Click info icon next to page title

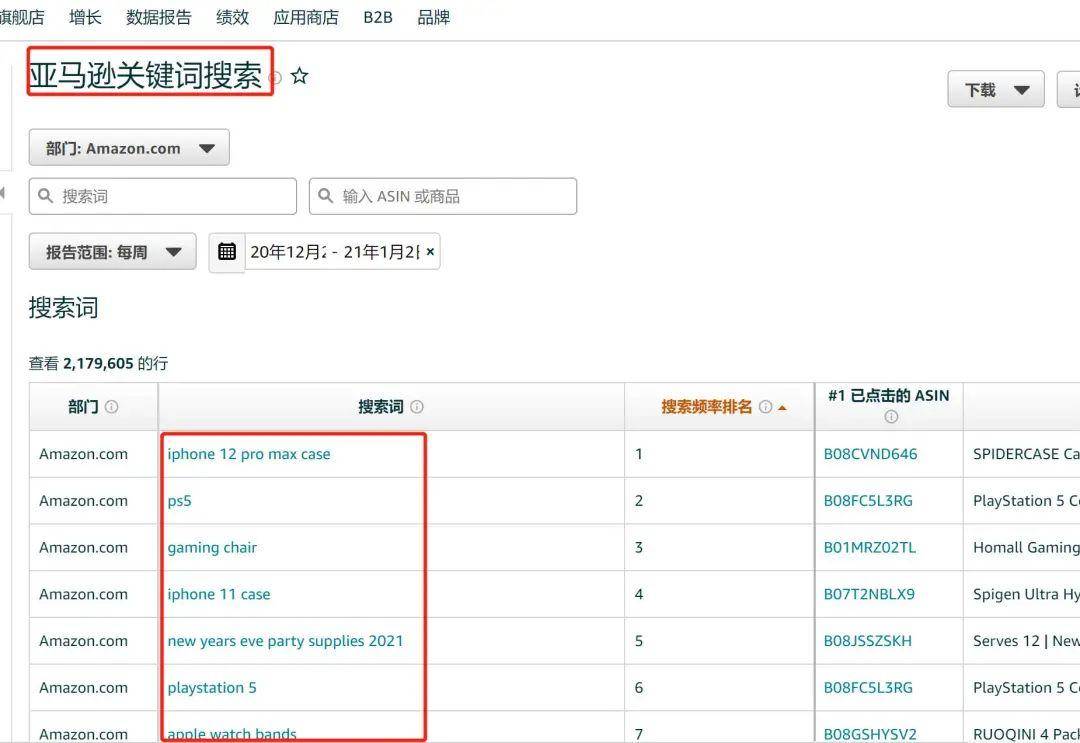(276, 77)
